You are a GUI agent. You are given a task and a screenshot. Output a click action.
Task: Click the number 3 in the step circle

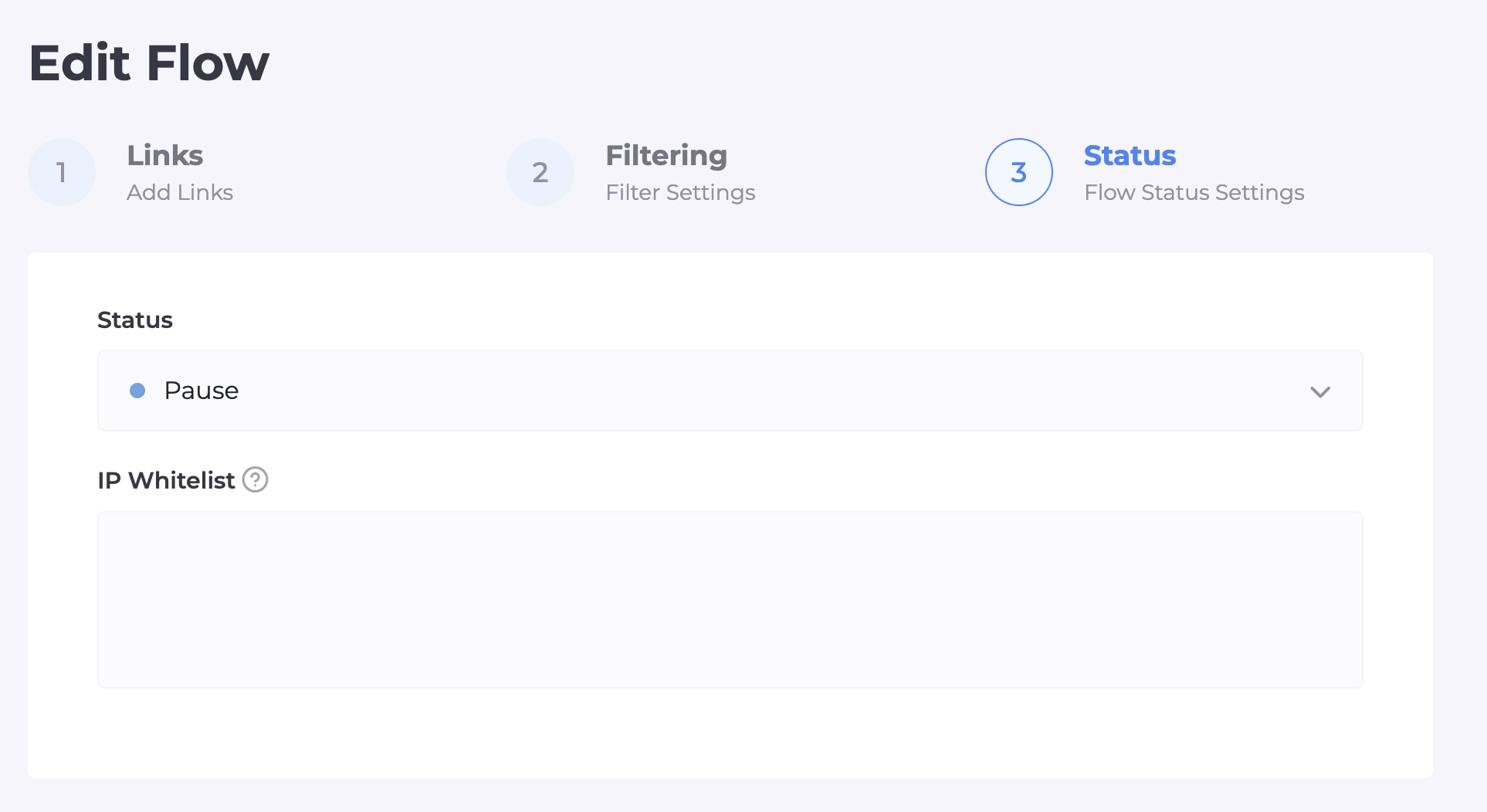(1019, 172)
